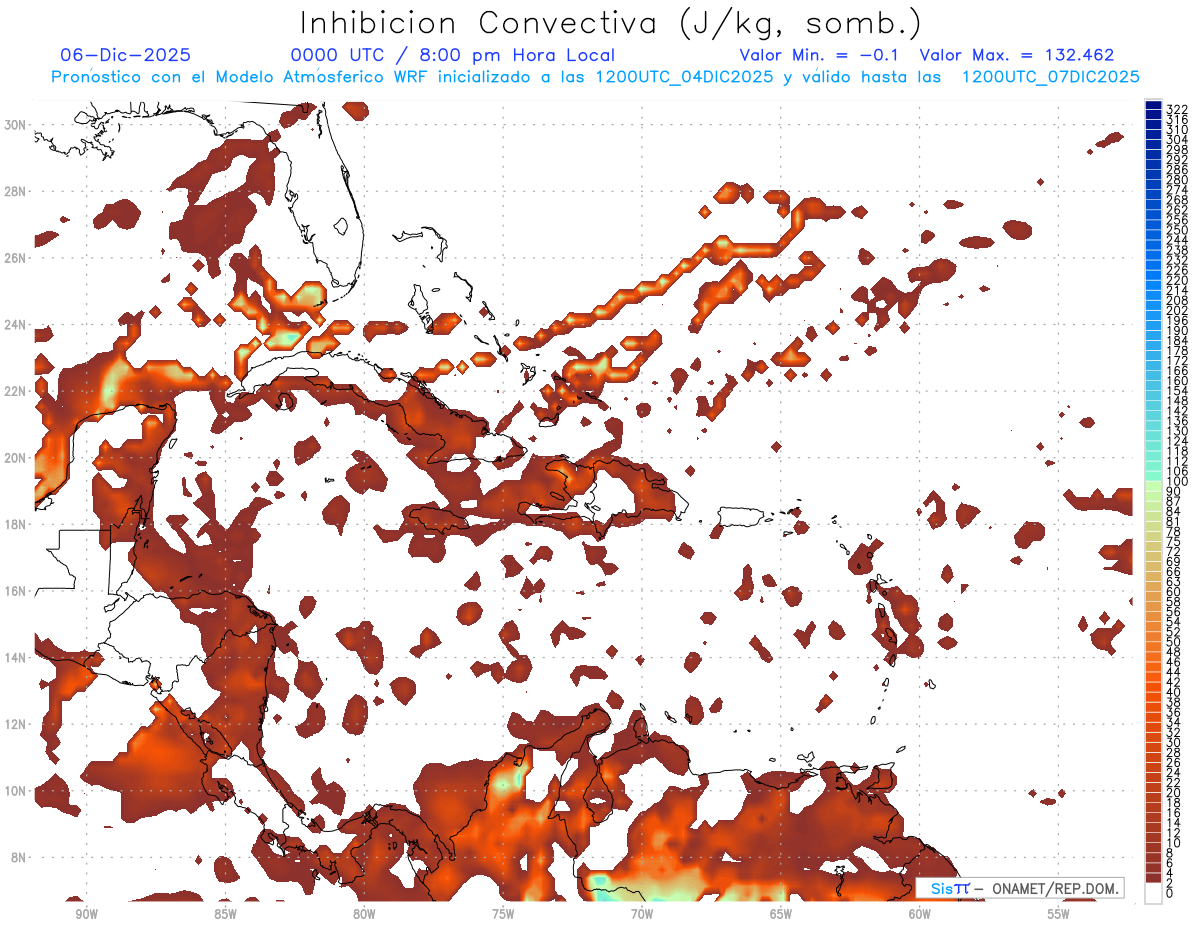Click the value '0' on the color scale
Viewport: 1200px width, 927px height.
[1170, 893]
